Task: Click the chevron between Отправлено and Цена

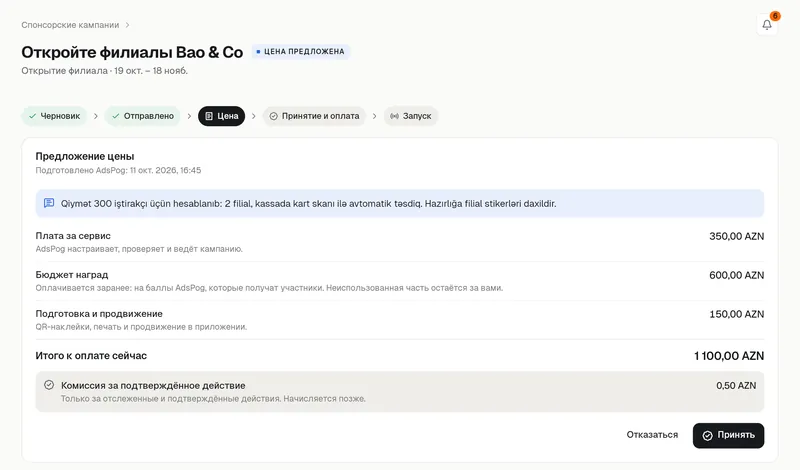Action: click(x=189, y=116)
